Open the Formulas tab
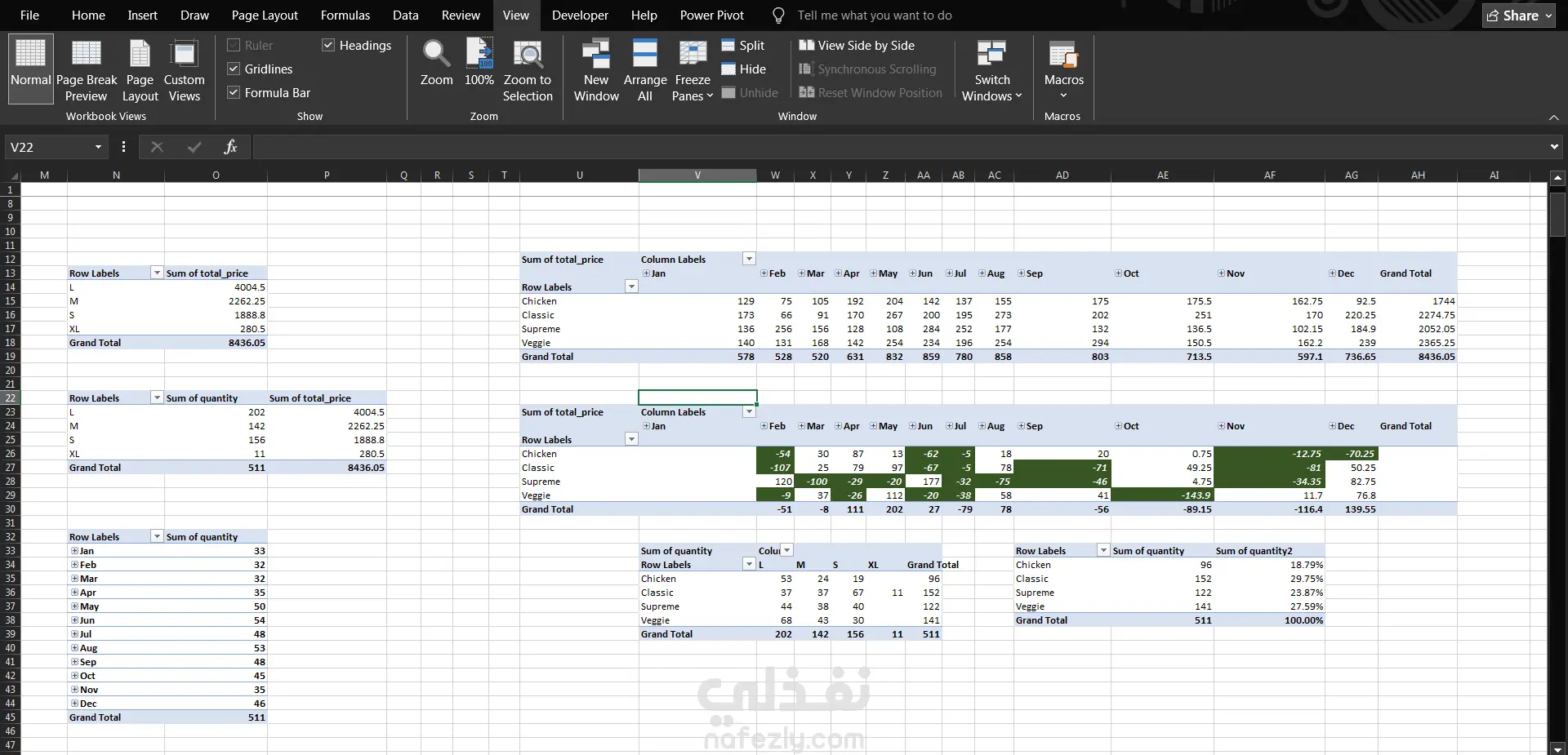 (x=345, y=16)
